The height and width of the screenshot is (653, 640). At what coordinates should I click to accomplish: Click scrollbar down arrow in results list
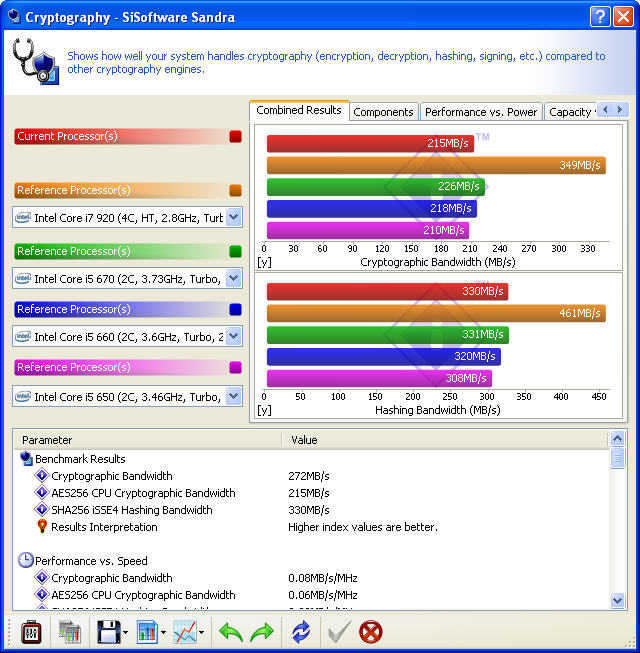tap(618, 600)
